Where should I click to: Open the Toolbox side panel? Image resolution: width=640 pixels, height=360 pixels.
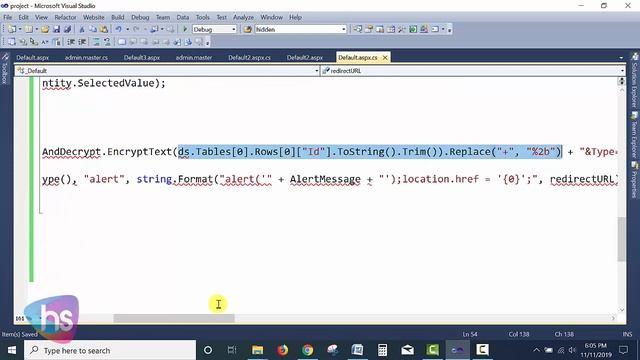point(5,68)
